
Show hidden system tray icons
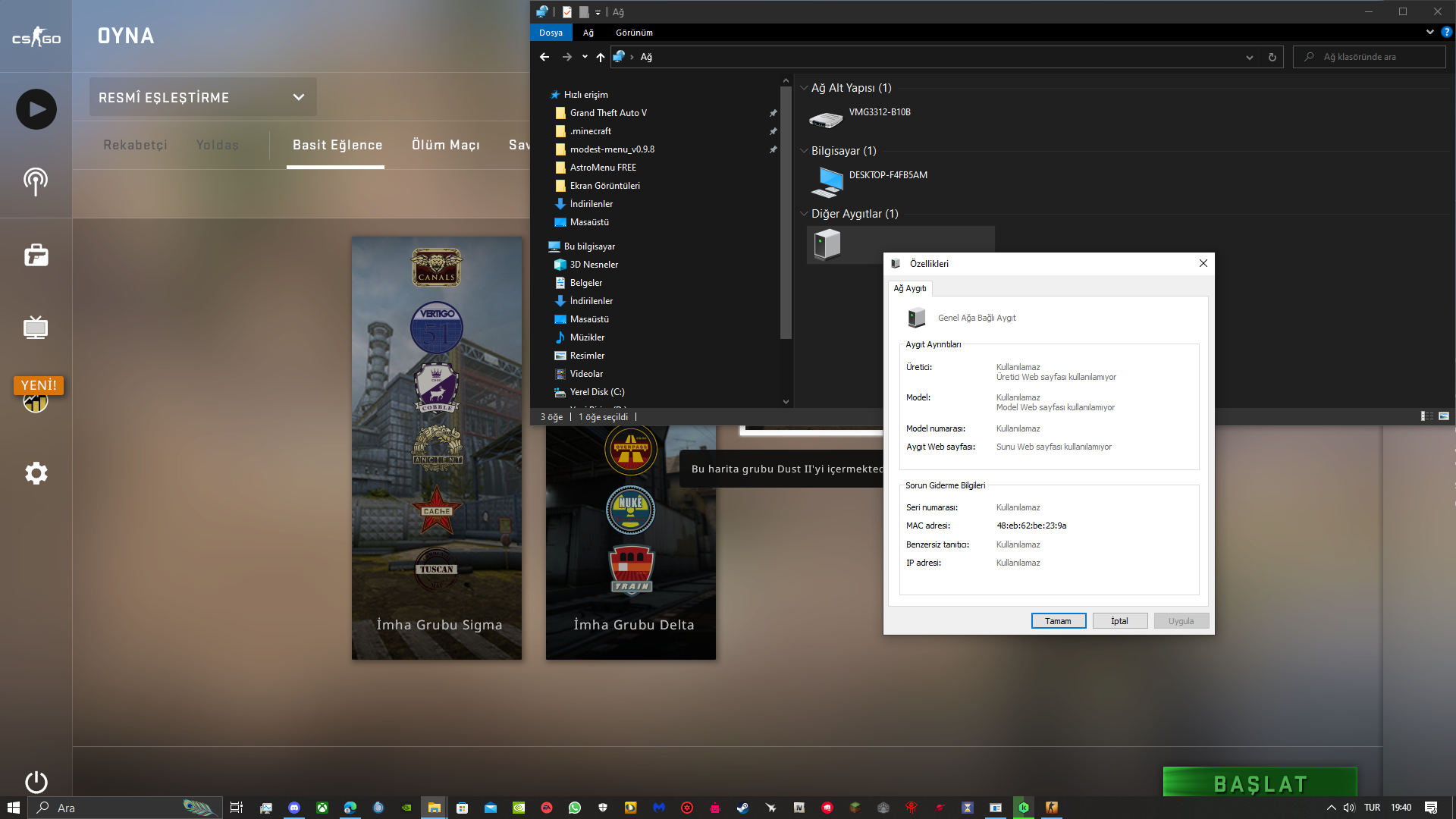coord(1331,808)
